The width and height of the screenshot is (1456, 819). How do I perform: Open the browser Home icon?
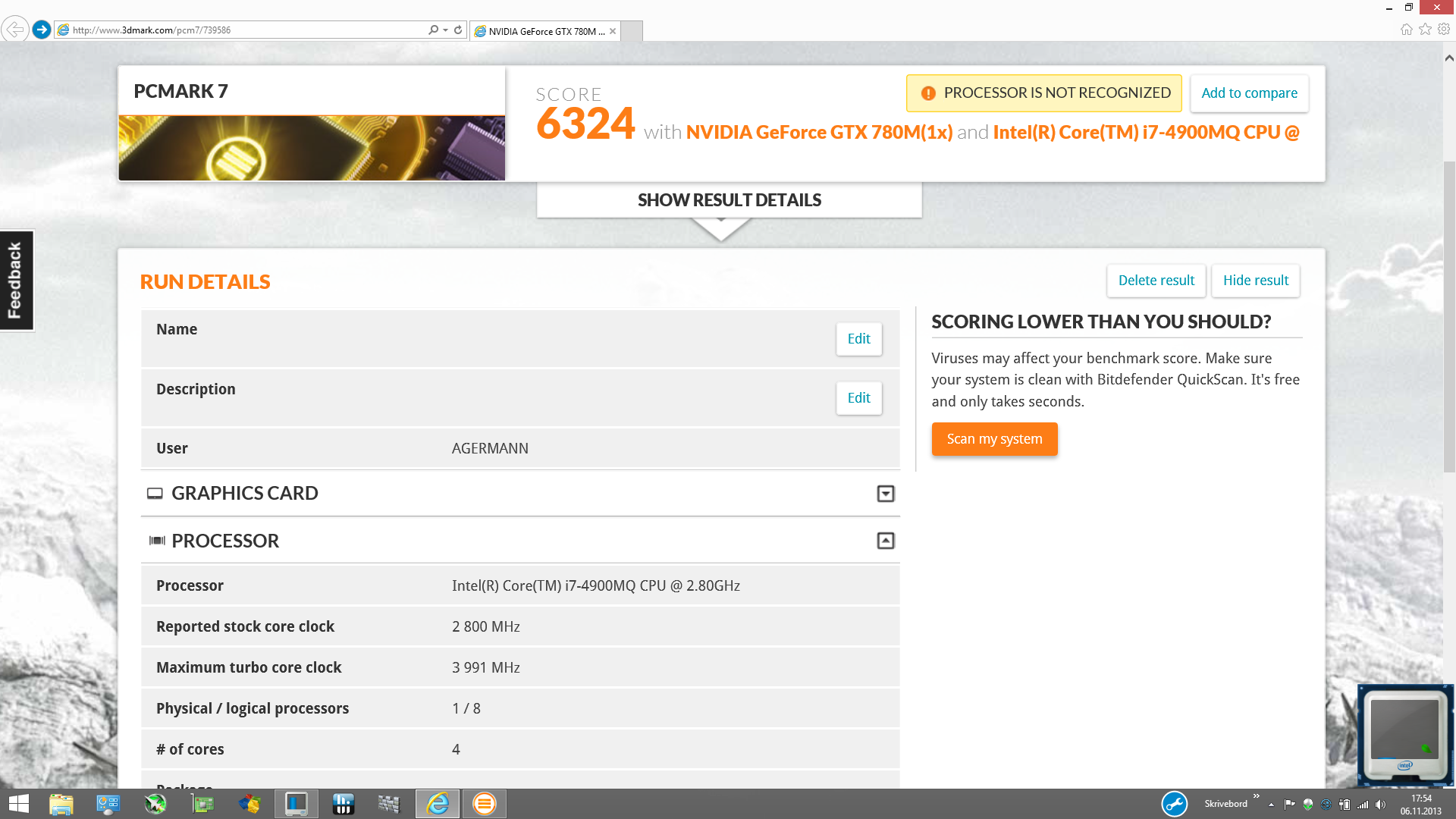point(1406,30)
